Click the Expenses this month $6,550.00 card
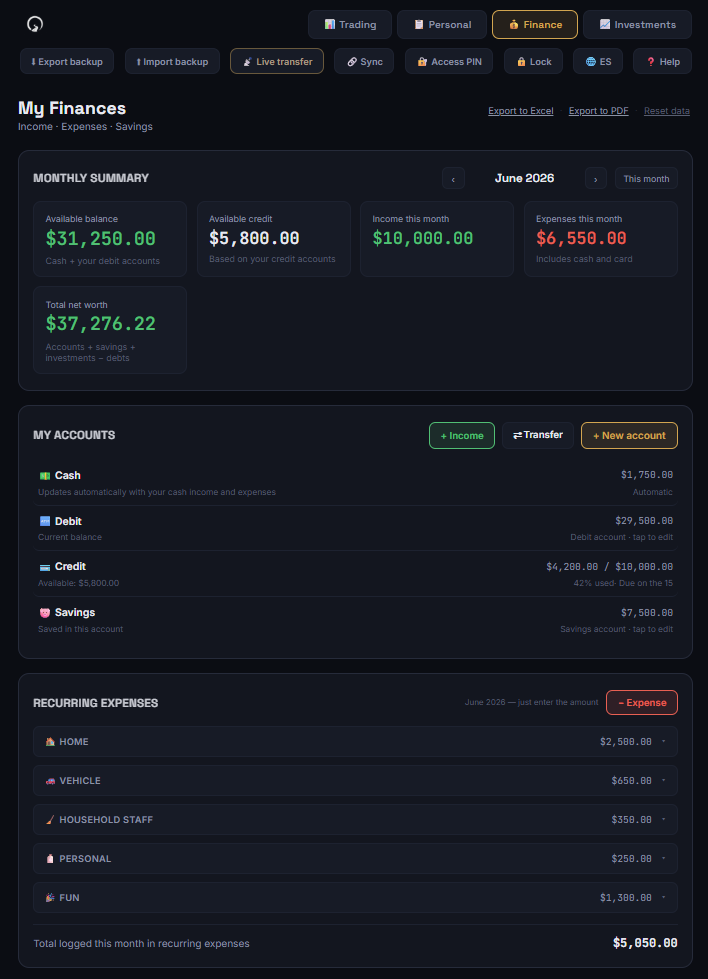This screenshot has height=979, width=708. 601,239
